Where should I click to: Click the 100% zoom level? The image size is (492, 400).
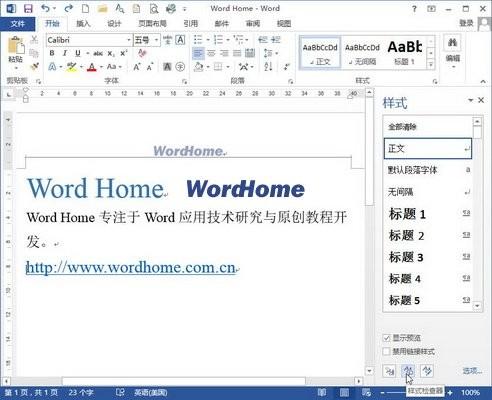point(470,393)
